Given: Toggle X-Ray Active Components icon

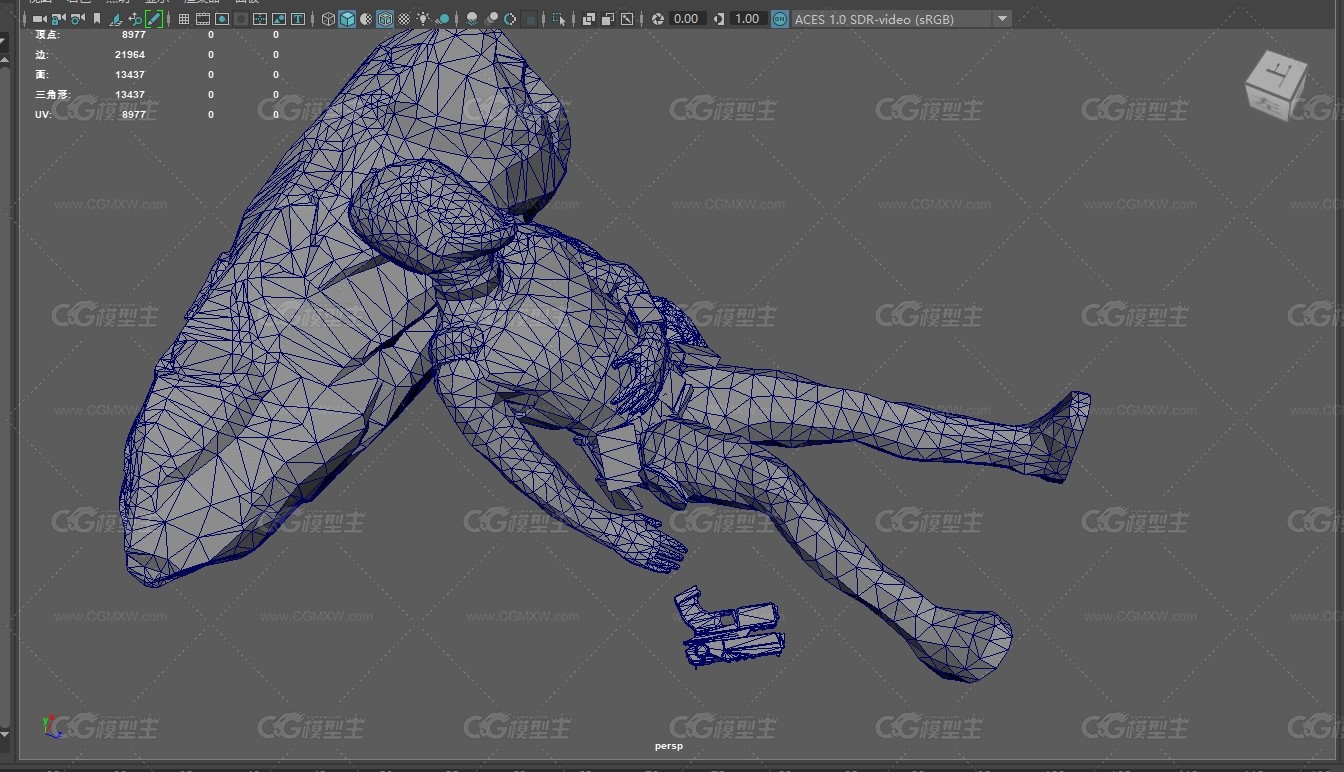Looking at the screenshot, I should (x=608, y=19).
